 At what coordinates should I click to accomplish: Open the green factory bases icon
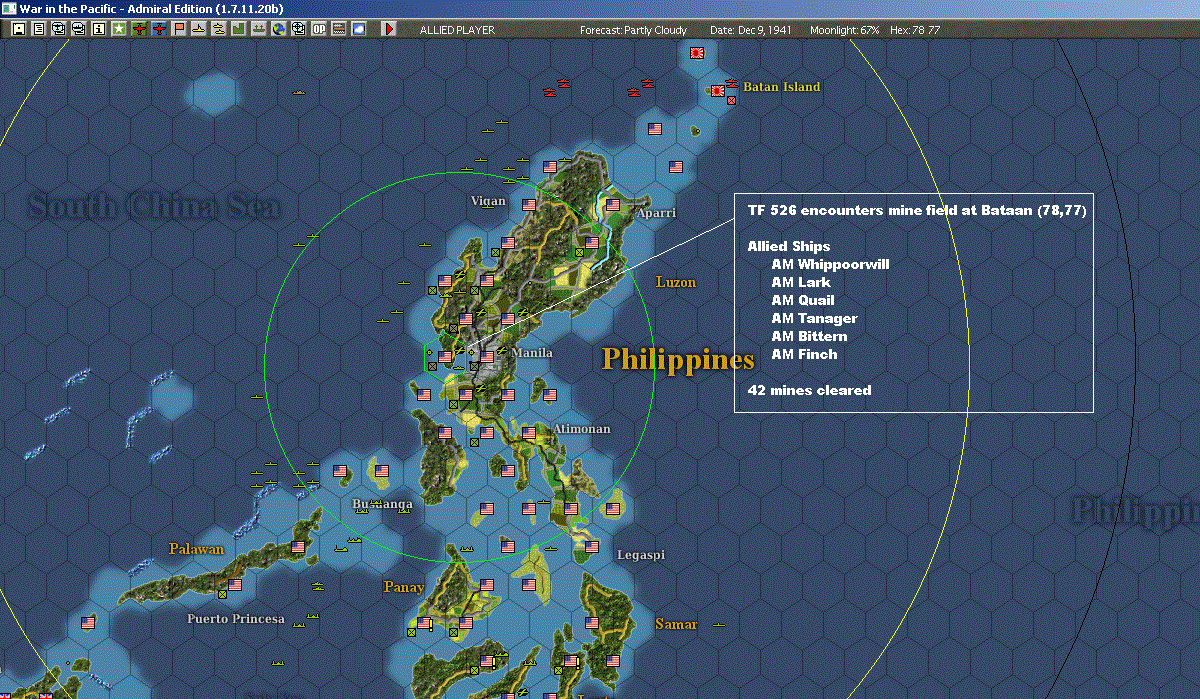238,29
